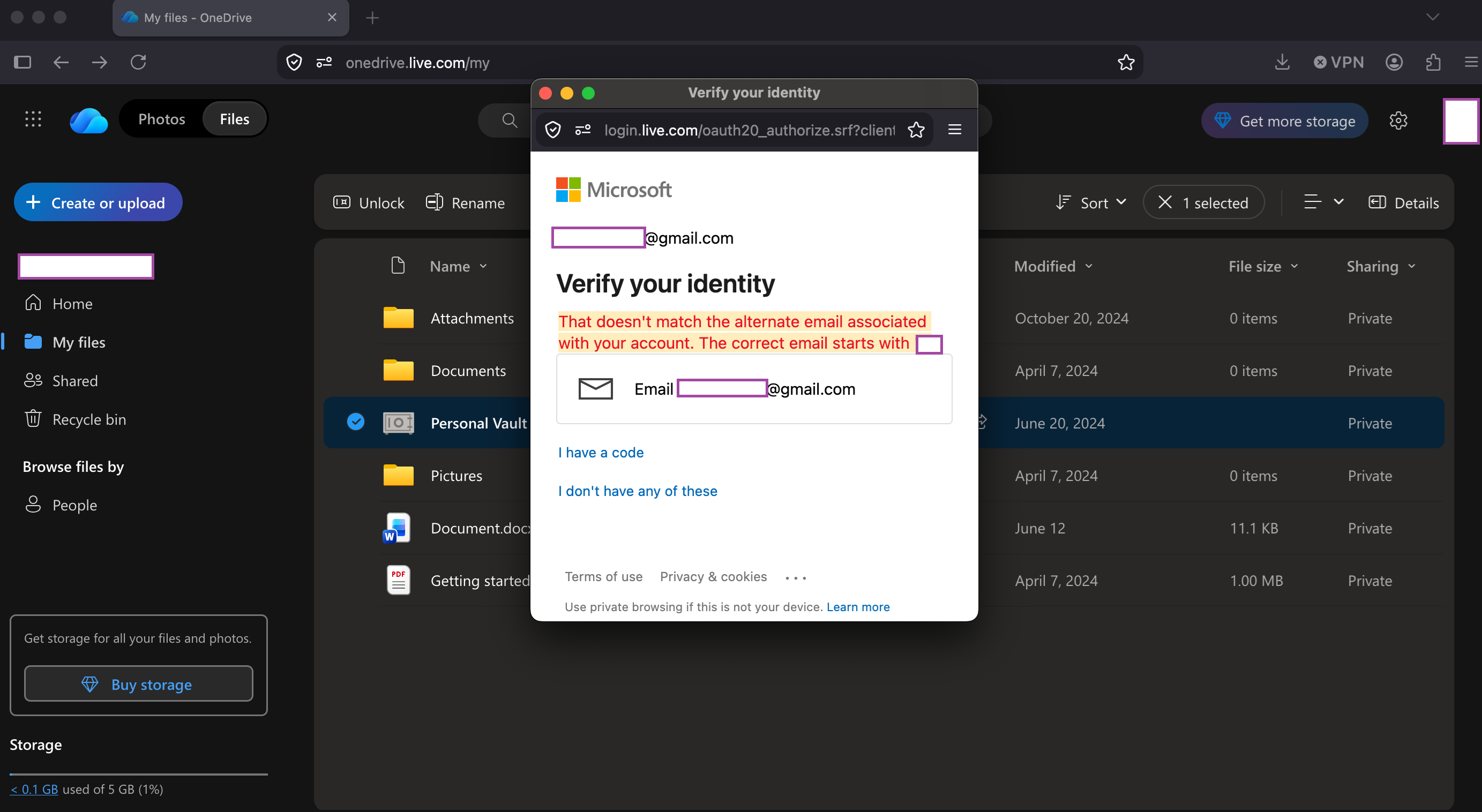Click the search magnifier icon in OneDrive
The width and height of the screenshot is (1482, 812).
(509, 120)
